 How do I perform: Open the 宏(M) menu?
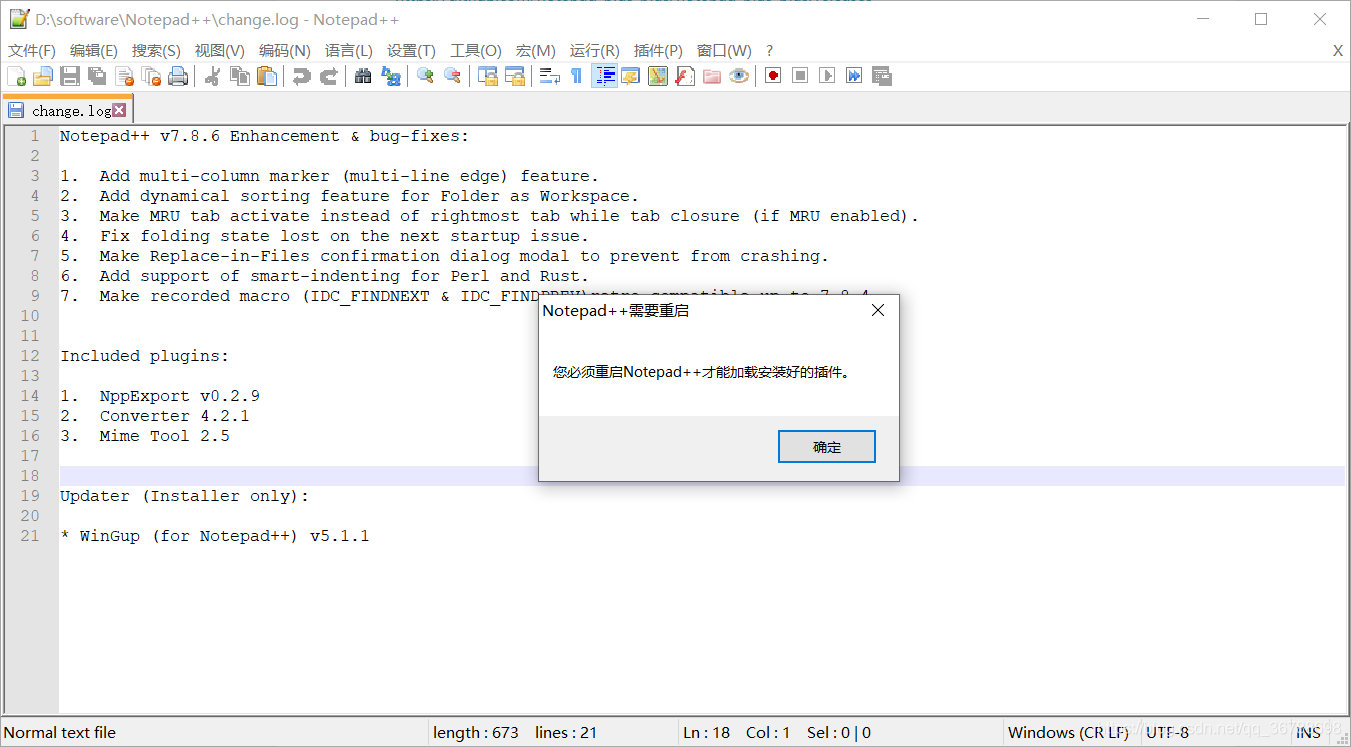coord(536,51)
